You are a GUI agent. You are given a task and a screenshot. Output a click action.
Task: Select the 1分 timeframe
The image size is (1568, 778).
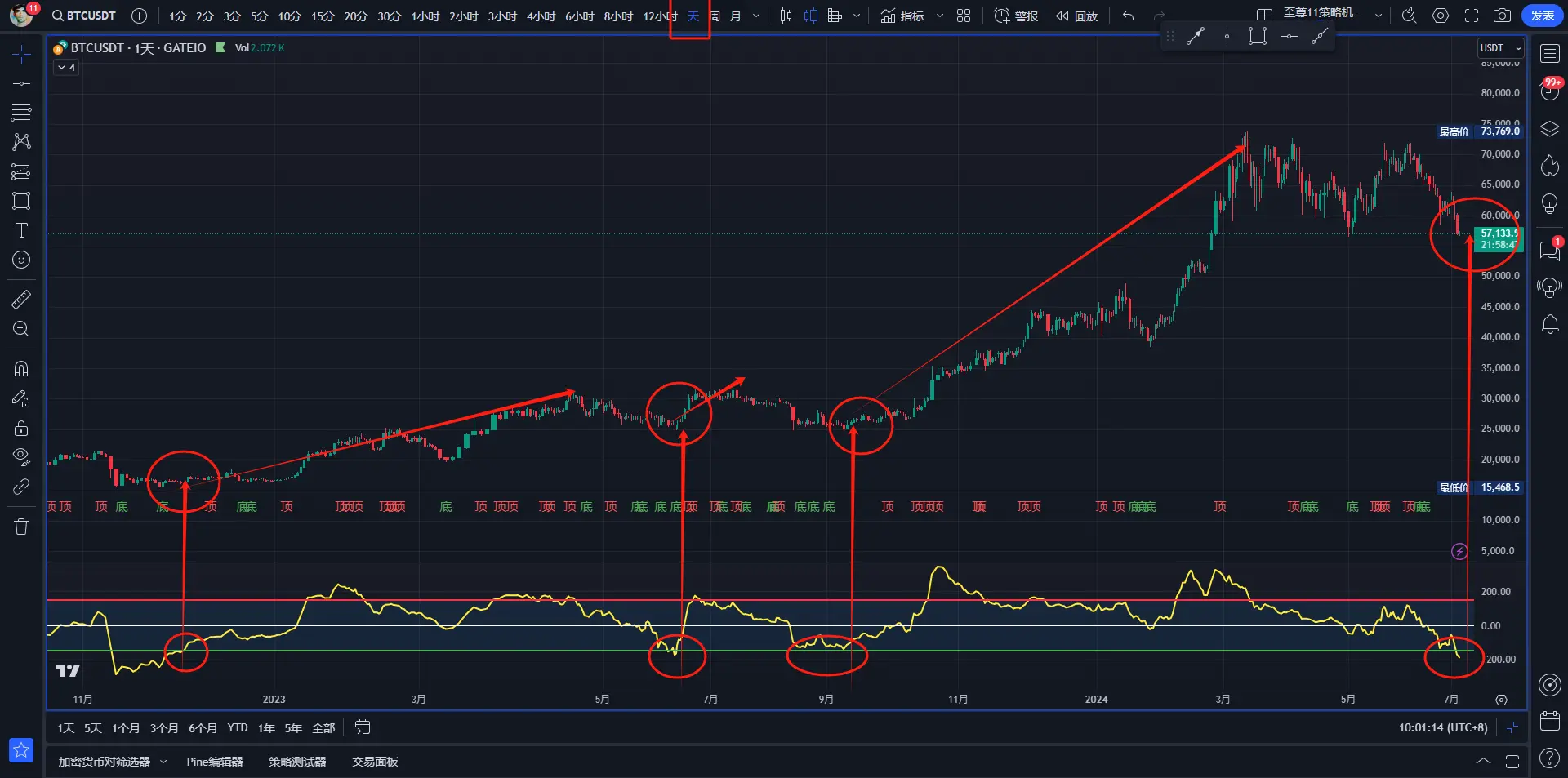click(x=177, y=16)
